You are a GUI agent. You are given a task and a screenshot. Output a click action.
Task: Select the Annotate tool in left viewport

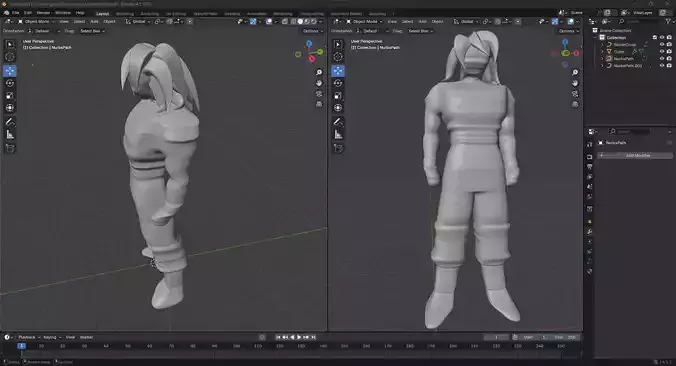click(x=10, y=122)
